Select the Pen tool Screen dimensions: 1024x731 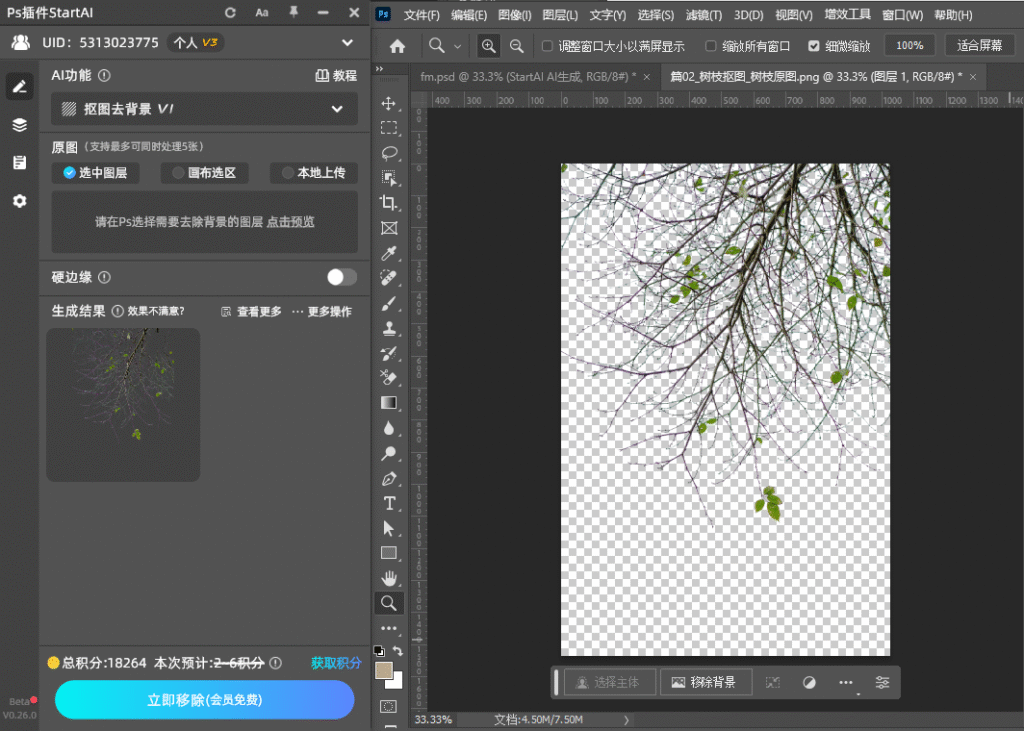[x=389, y=478]
